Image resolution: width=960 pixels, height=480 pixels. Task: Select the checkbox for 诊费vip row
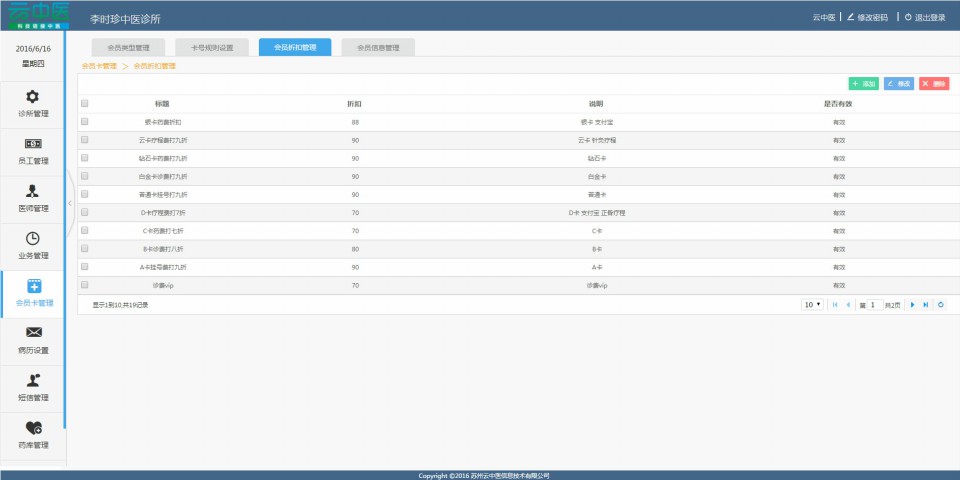[x=85, y=285]
